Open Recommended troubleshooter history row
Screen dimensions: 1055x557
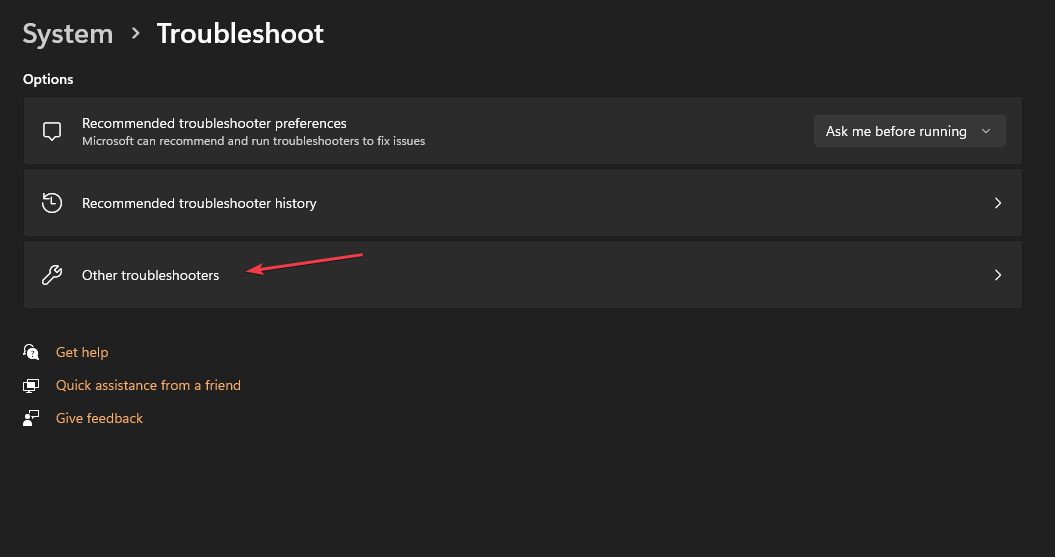pyautogui.click(x=523, y=202)
